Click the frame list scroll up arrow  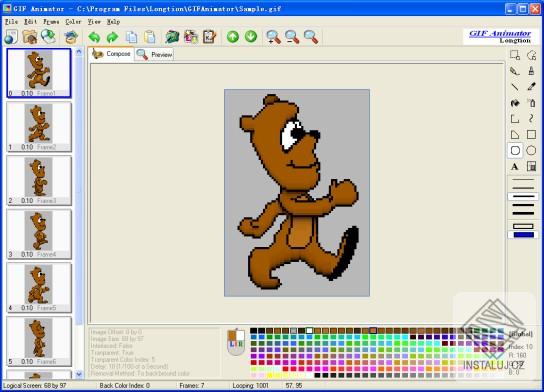pos(79,52)
